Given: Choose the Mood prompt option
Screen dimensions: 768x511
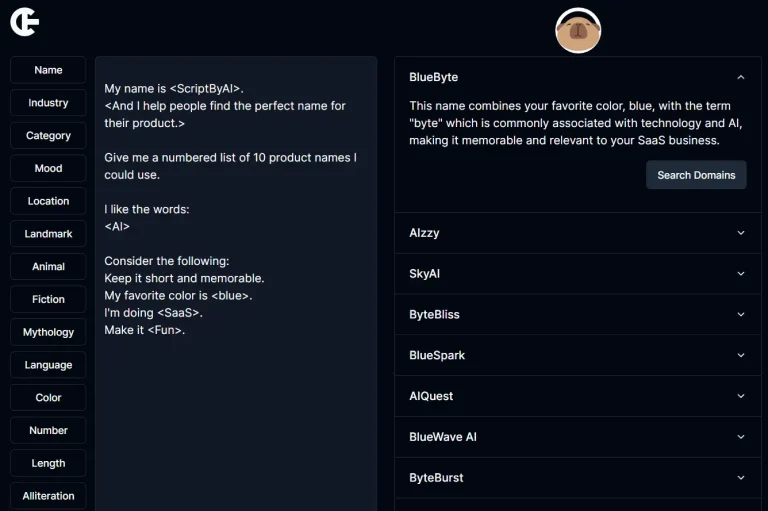Looking at the screenshot, I should click(x=48, y=168).
